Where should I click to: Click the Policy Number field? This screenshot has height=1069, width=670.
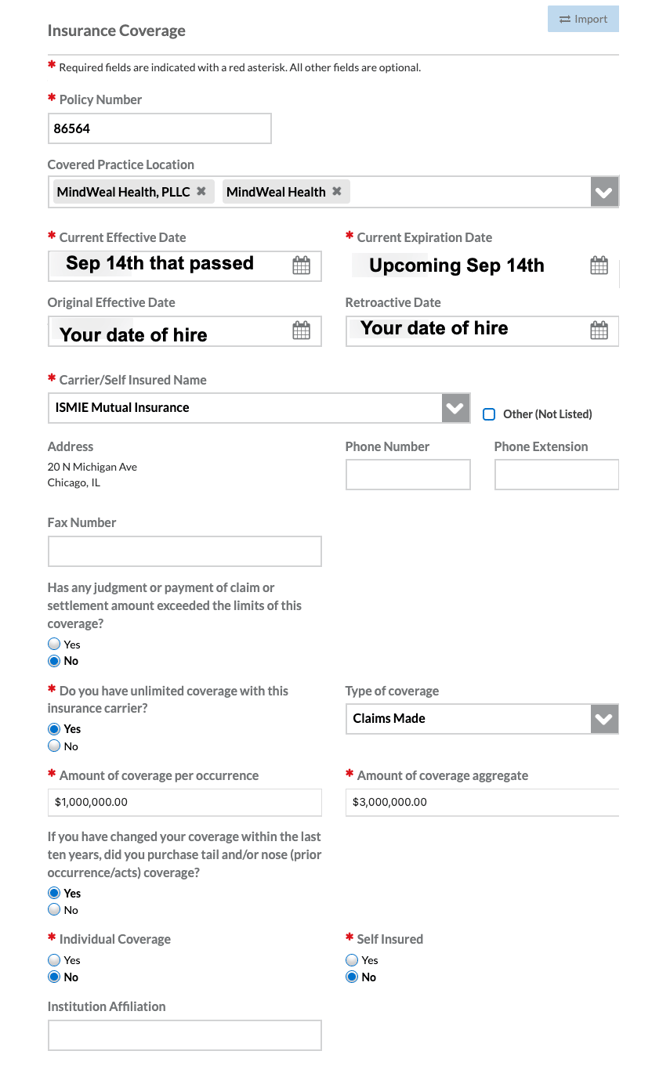pyautogui.click(x=160, y=129)
